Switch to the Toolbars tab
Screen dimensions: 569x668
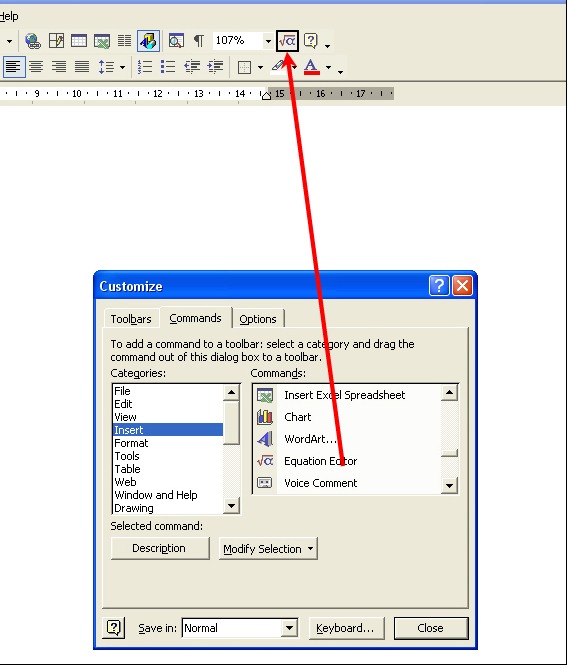click(131, 319)
